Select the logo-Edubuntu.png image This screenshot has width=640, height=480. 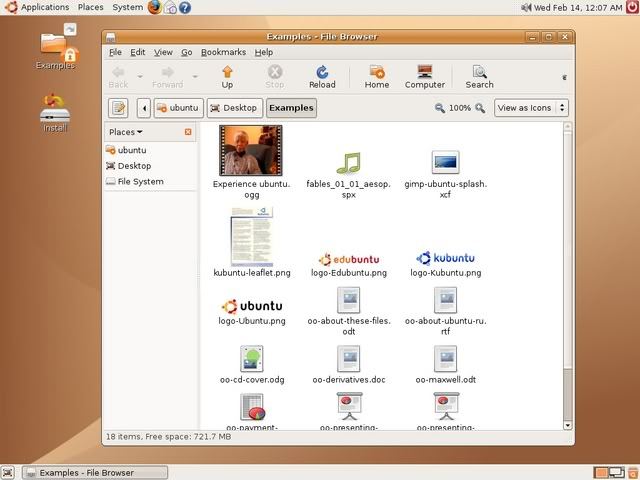click(349, 259)
